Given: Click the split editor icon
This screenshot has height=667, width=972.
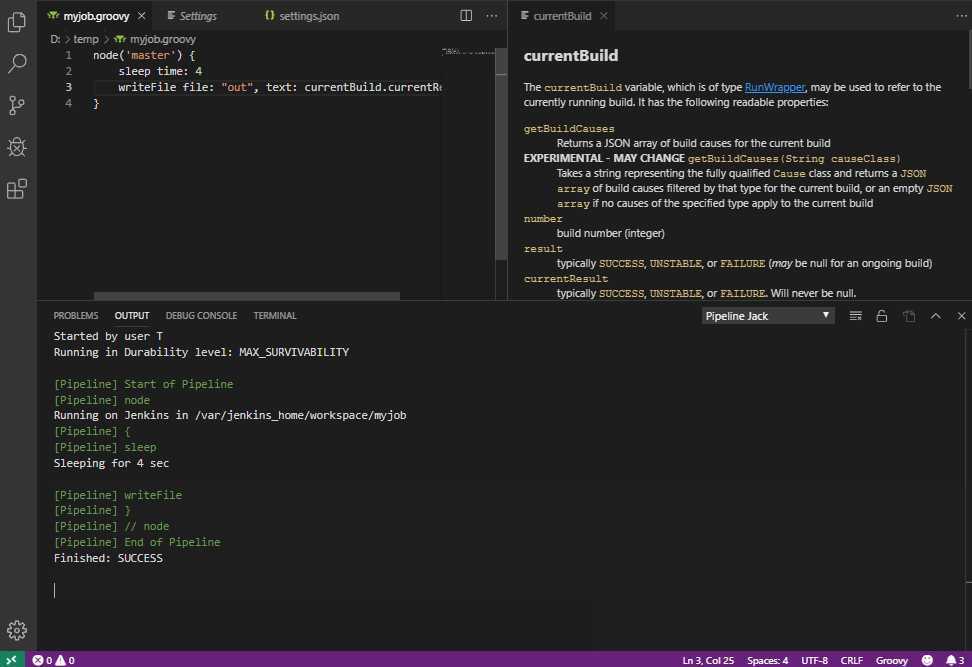Looking at the screenshot, I should pyautogui.click(x=466, y=16).
